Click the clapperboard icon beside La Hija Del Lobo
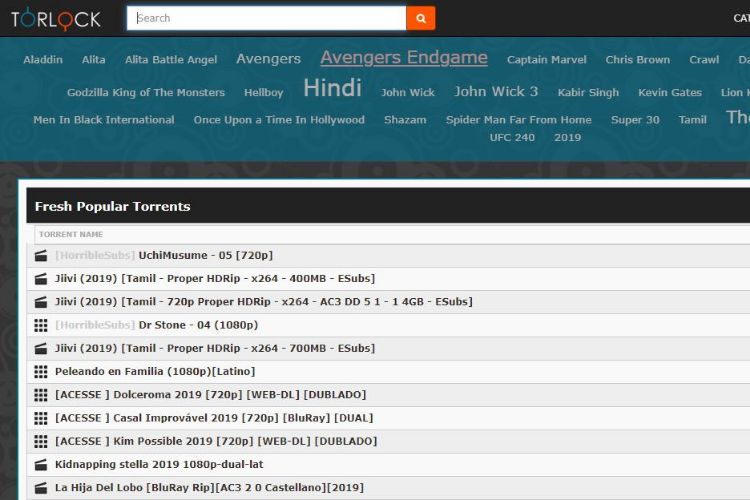 click(41, 488)
